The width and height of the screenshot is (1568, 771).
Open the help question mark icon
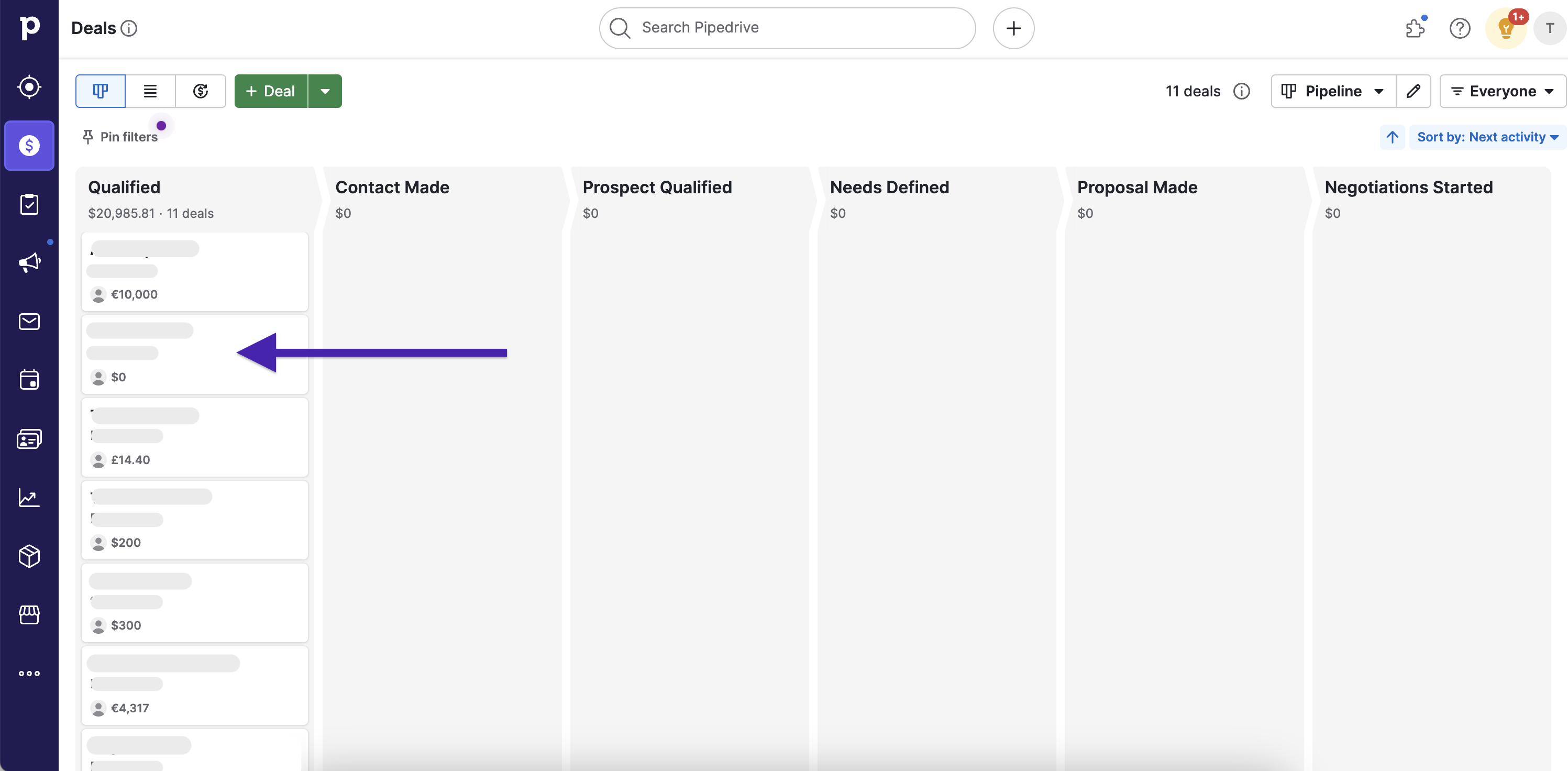pos(1460,28)
